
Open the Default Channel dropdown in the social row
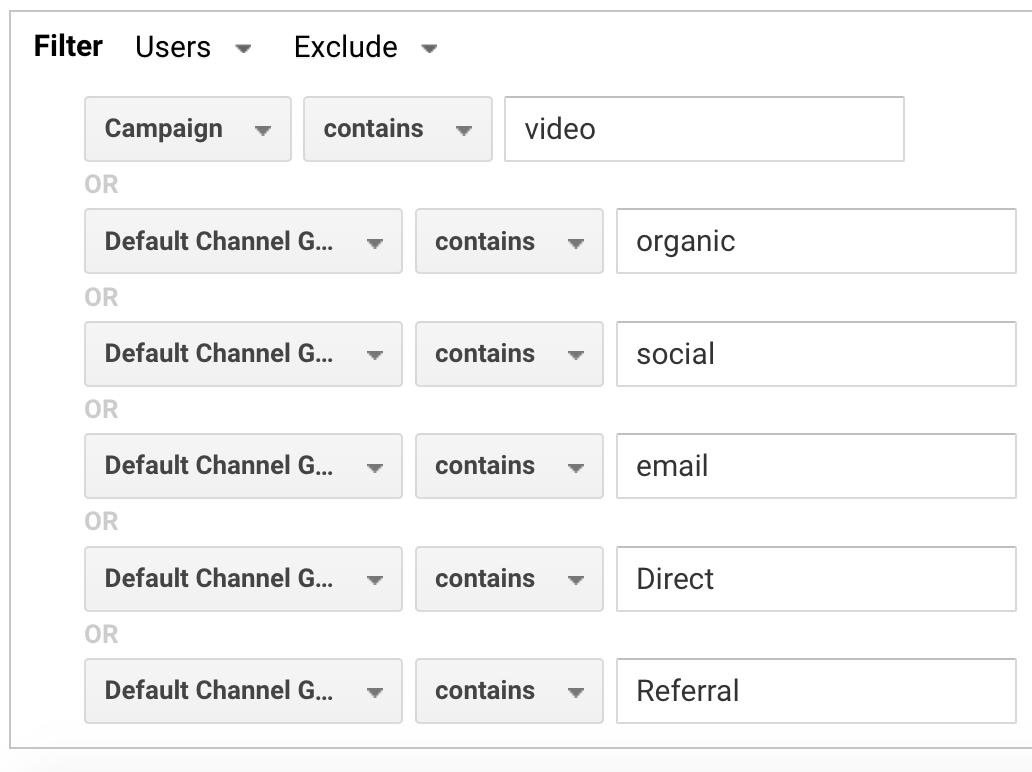click(243, 354)
